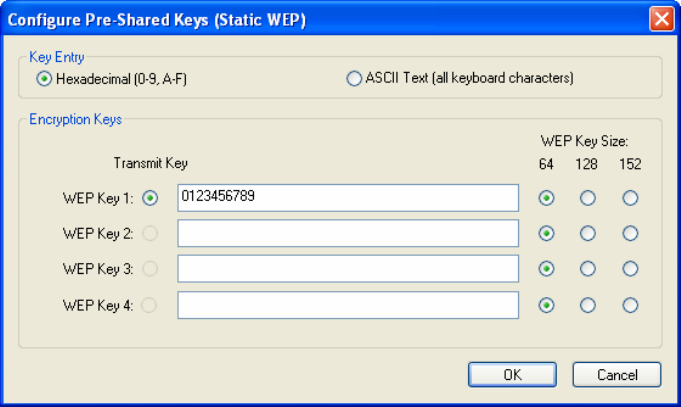Set WEP Key 1 as transmit key
Viewport: 681px width, 407px height.
150,199
